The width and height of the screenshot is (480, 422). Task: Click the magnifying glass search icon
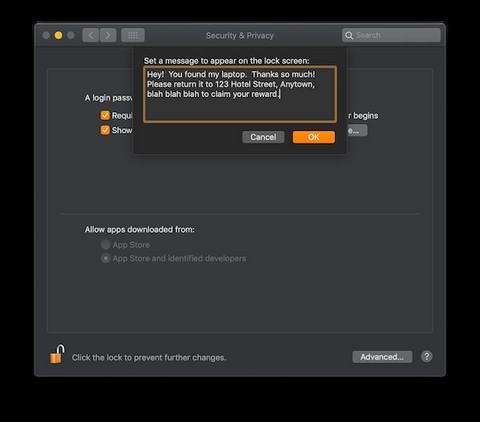click(349, 35)
